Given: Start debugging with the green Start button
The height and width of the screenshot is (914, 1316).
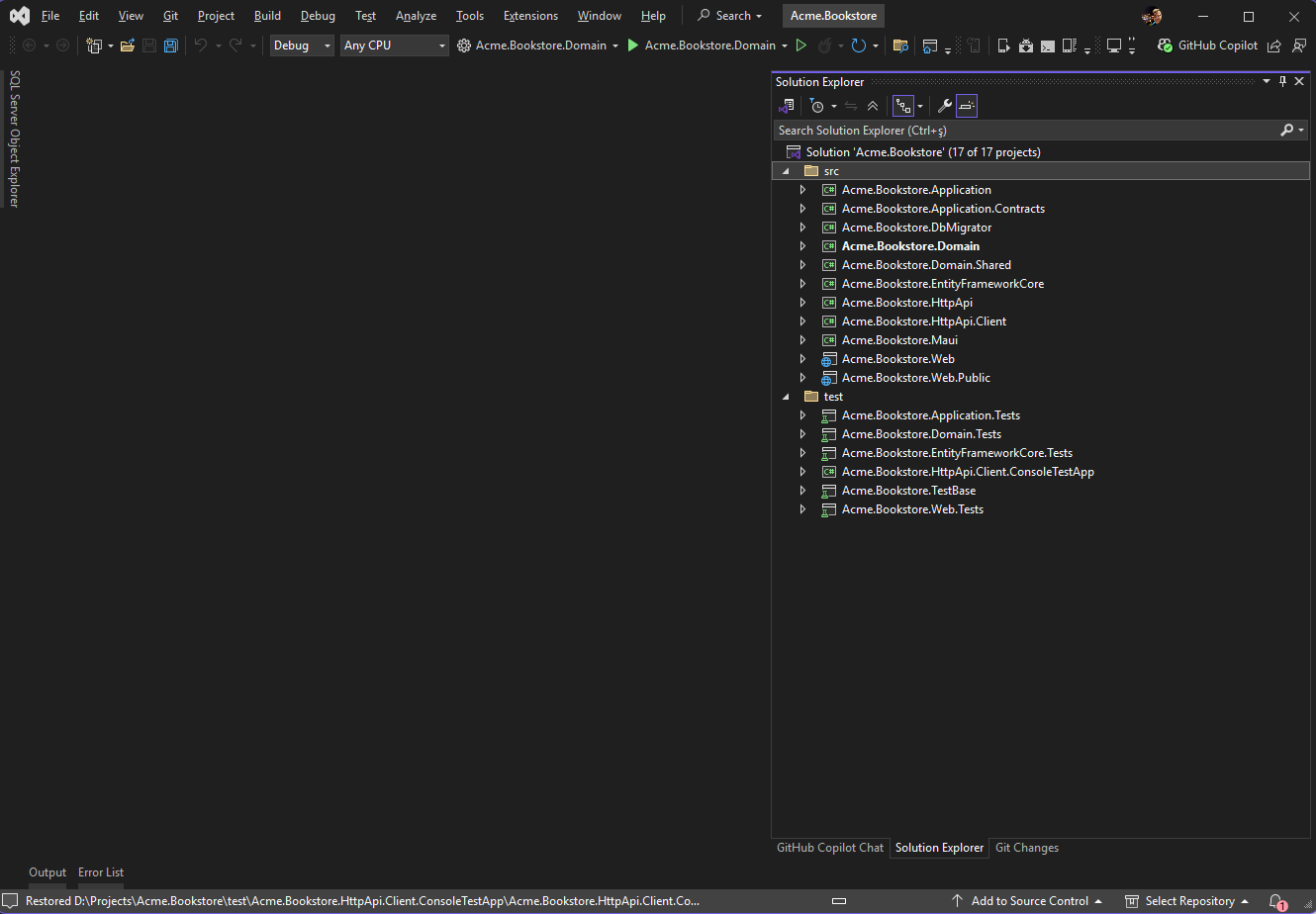Looking at the screenshot, I should point(801,46).
